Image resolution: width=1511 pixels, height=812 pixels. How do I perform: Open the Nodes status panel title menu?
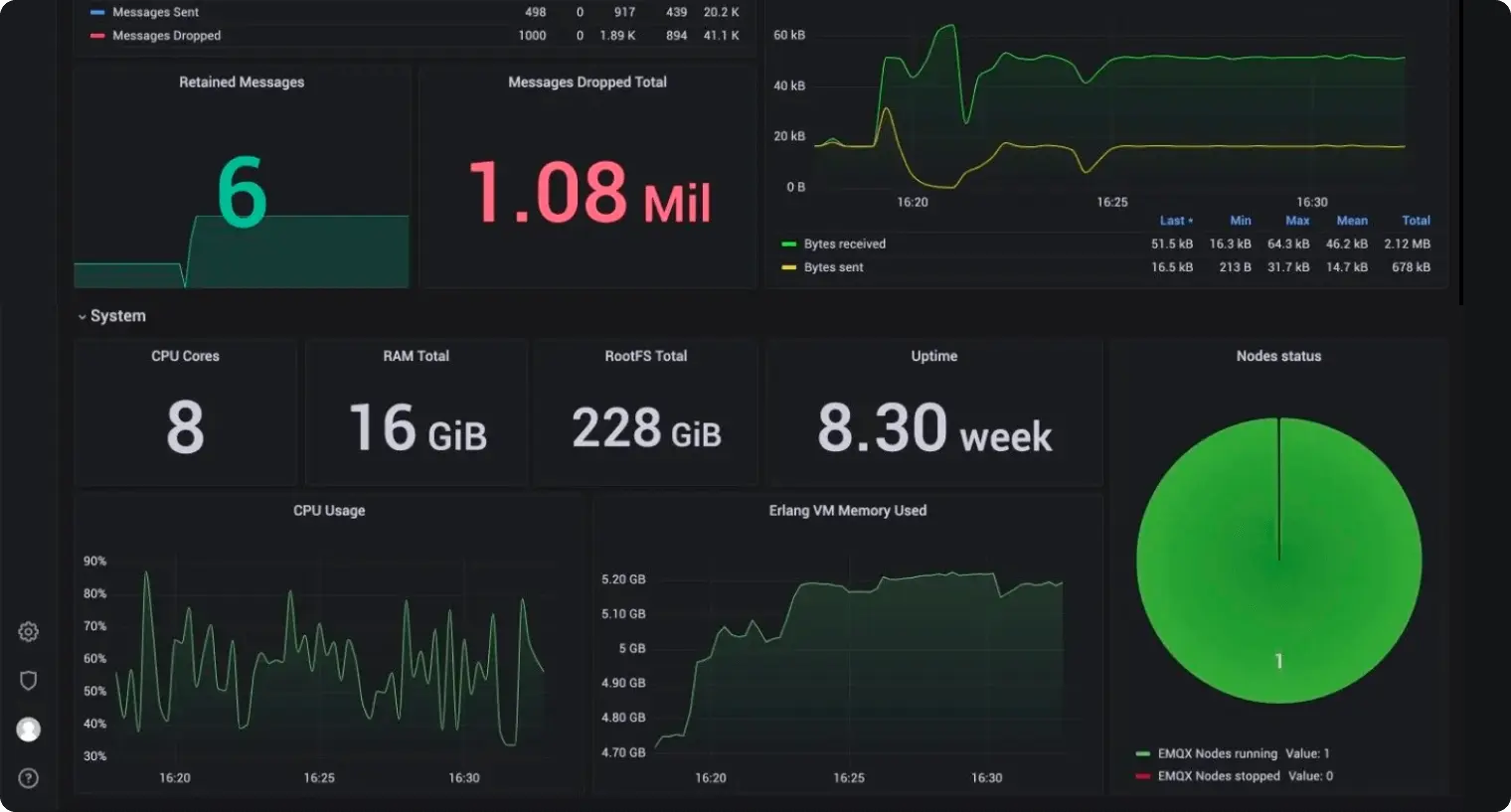pos(1278,356)
